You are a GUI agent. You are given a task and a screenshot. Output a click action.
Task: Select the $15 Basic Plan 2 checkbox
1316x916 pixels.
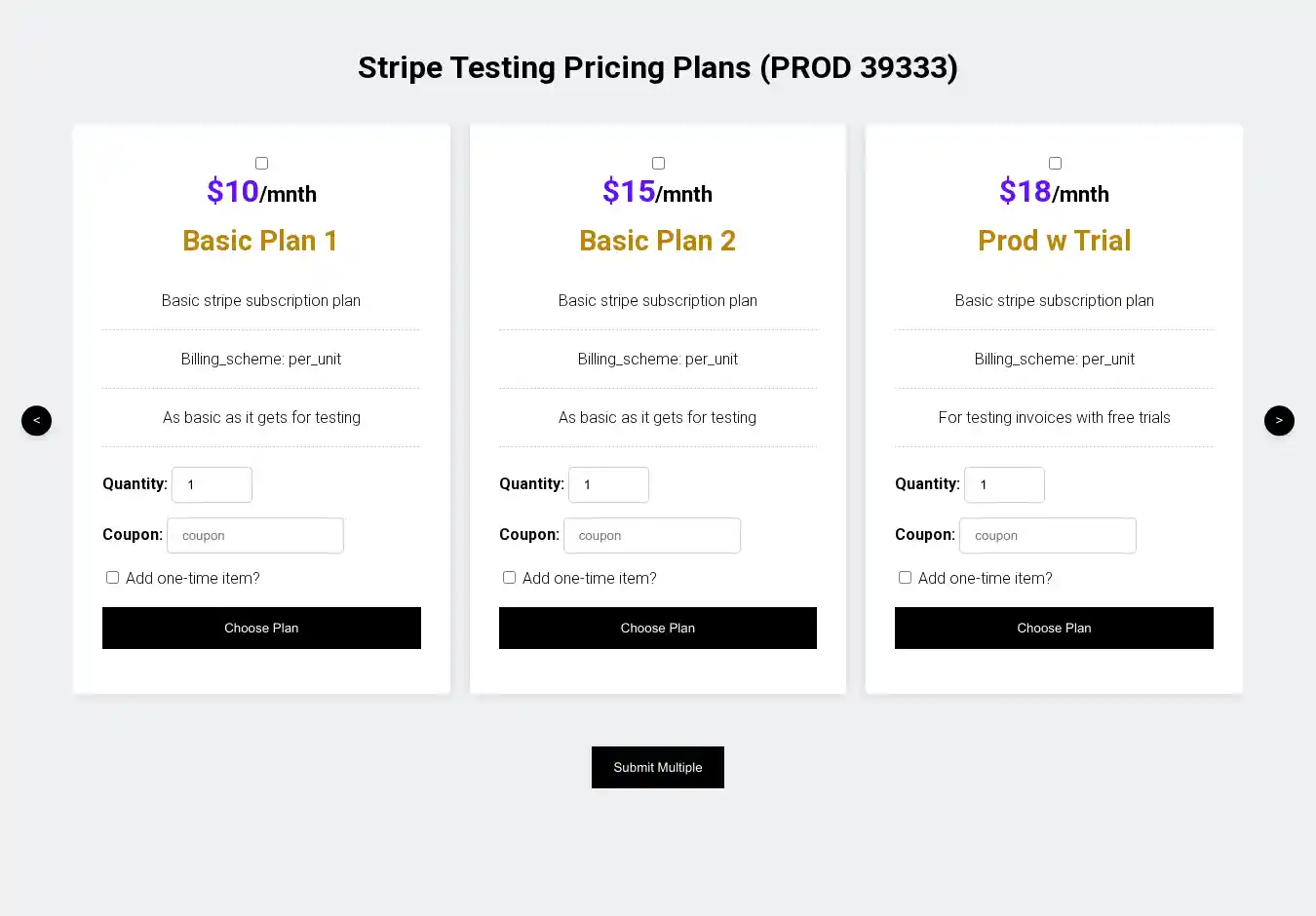[x=658, y=164]
